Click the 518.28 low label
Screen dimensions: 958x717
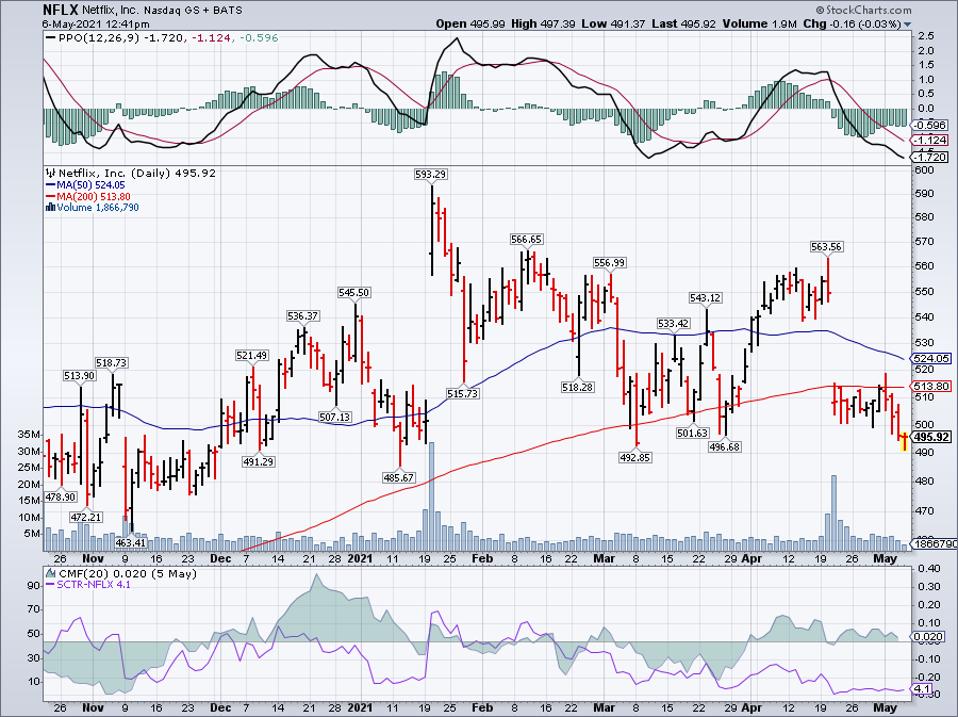577,387
